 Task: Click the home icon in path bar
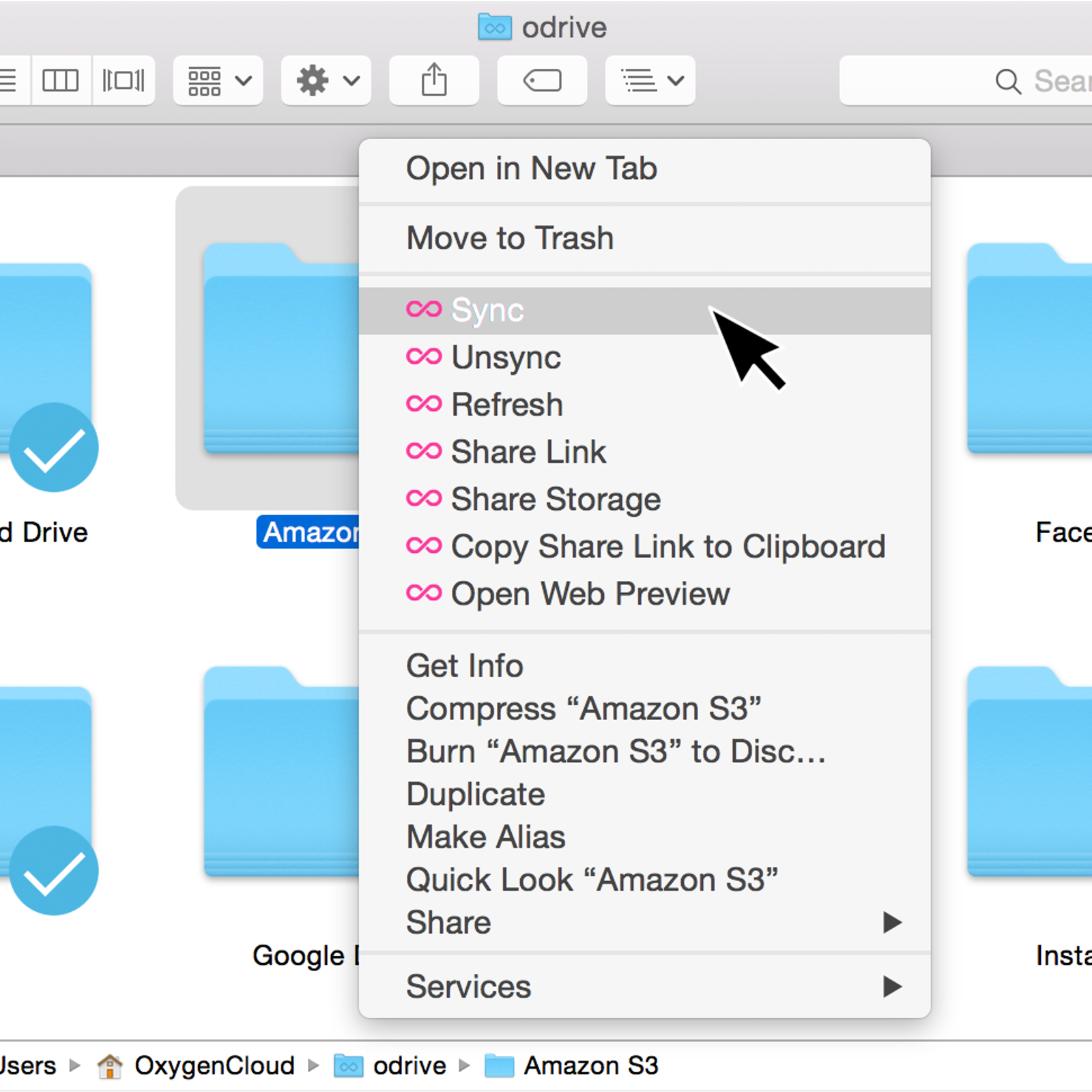[x=110, y=1066]
